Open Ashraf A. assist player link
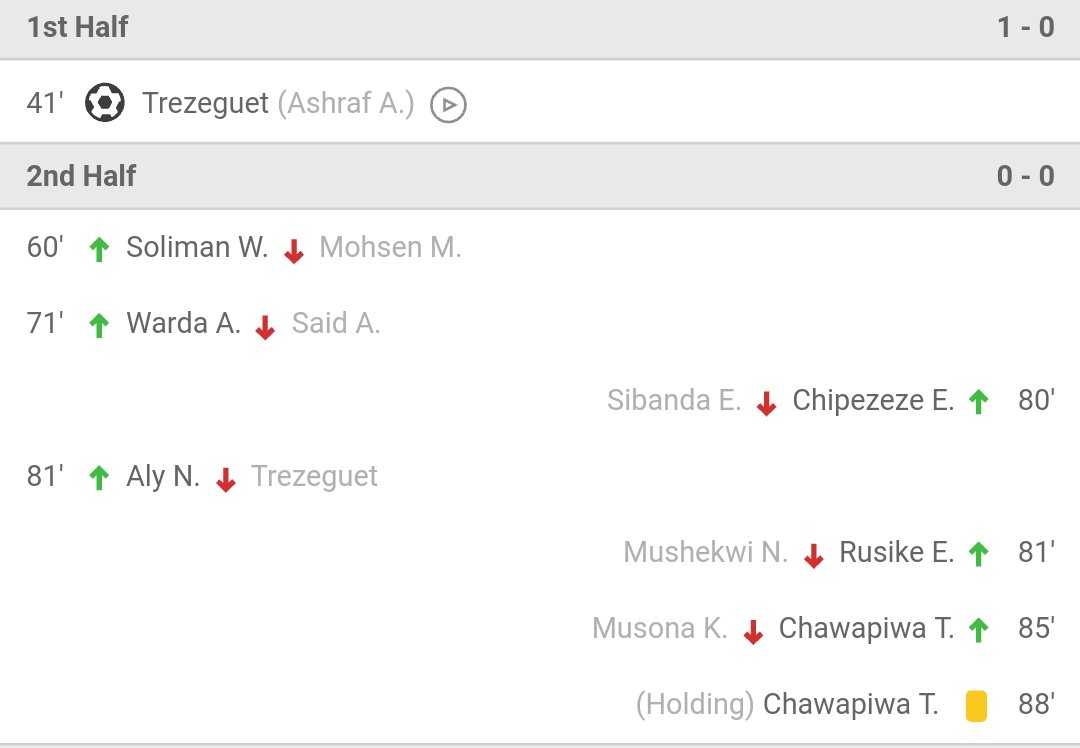This screenshot has height=748, width=1080. pyautogui.click(x=346, y=103)
